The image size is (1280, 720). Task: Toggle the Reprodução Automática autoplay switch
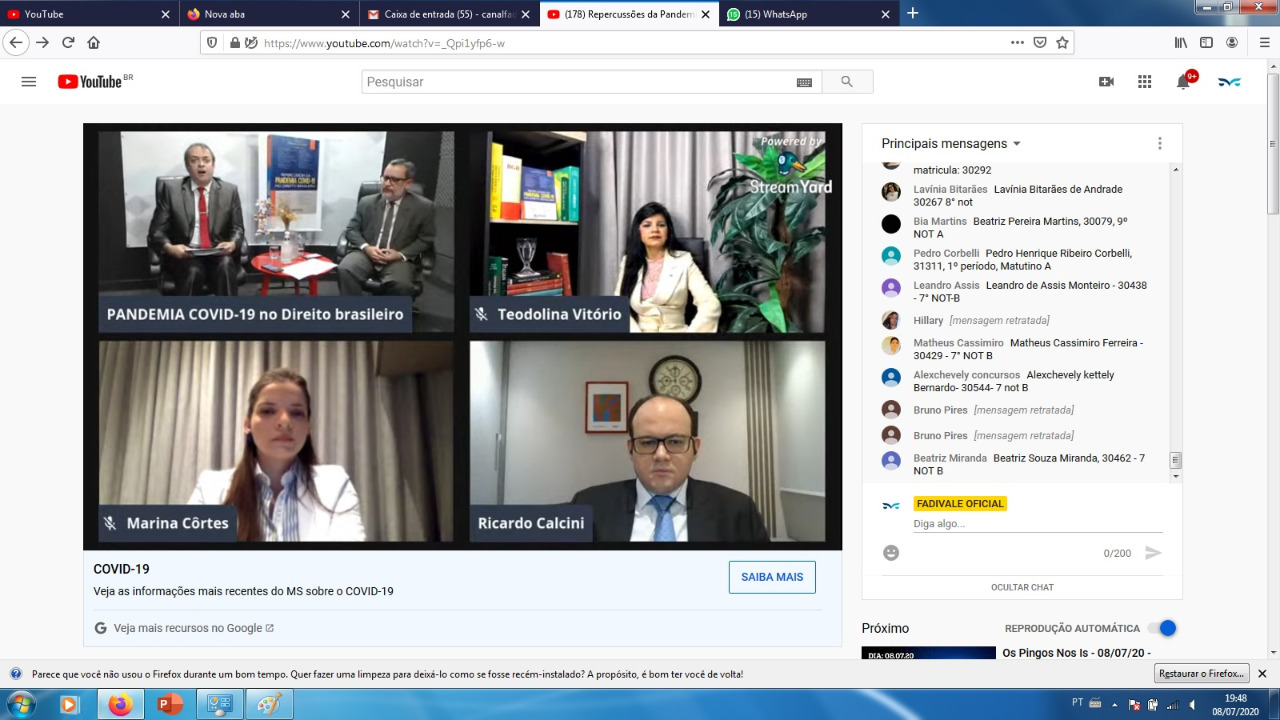pyautogui.click(x=1162, y=628)
